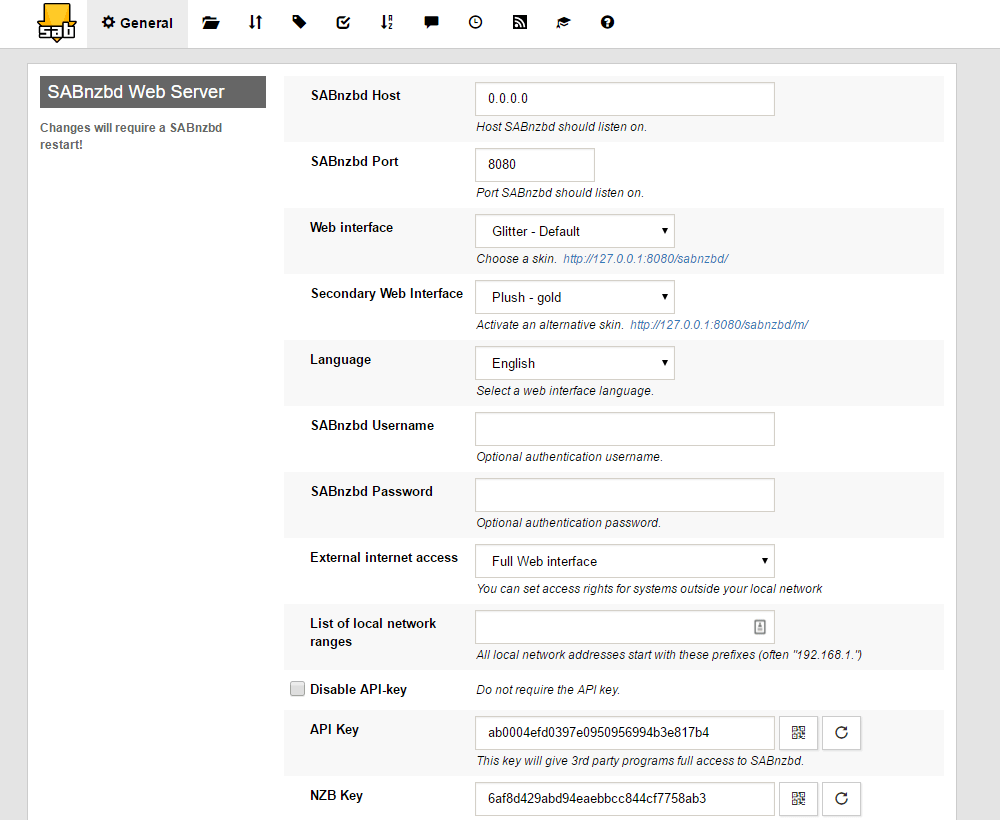The image size is (1000, 820).
Task: Select the General settings tab
Action: (137, 23)
